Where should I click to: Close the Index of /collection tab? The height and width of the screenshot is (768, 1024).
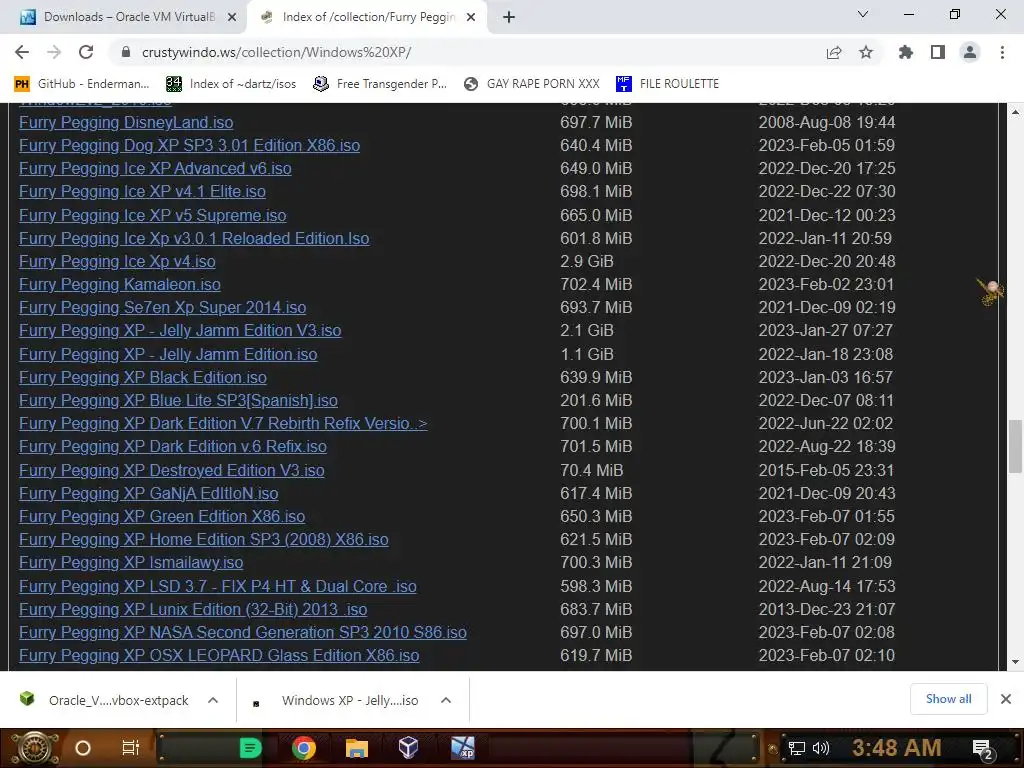click(x=471, y=17)
